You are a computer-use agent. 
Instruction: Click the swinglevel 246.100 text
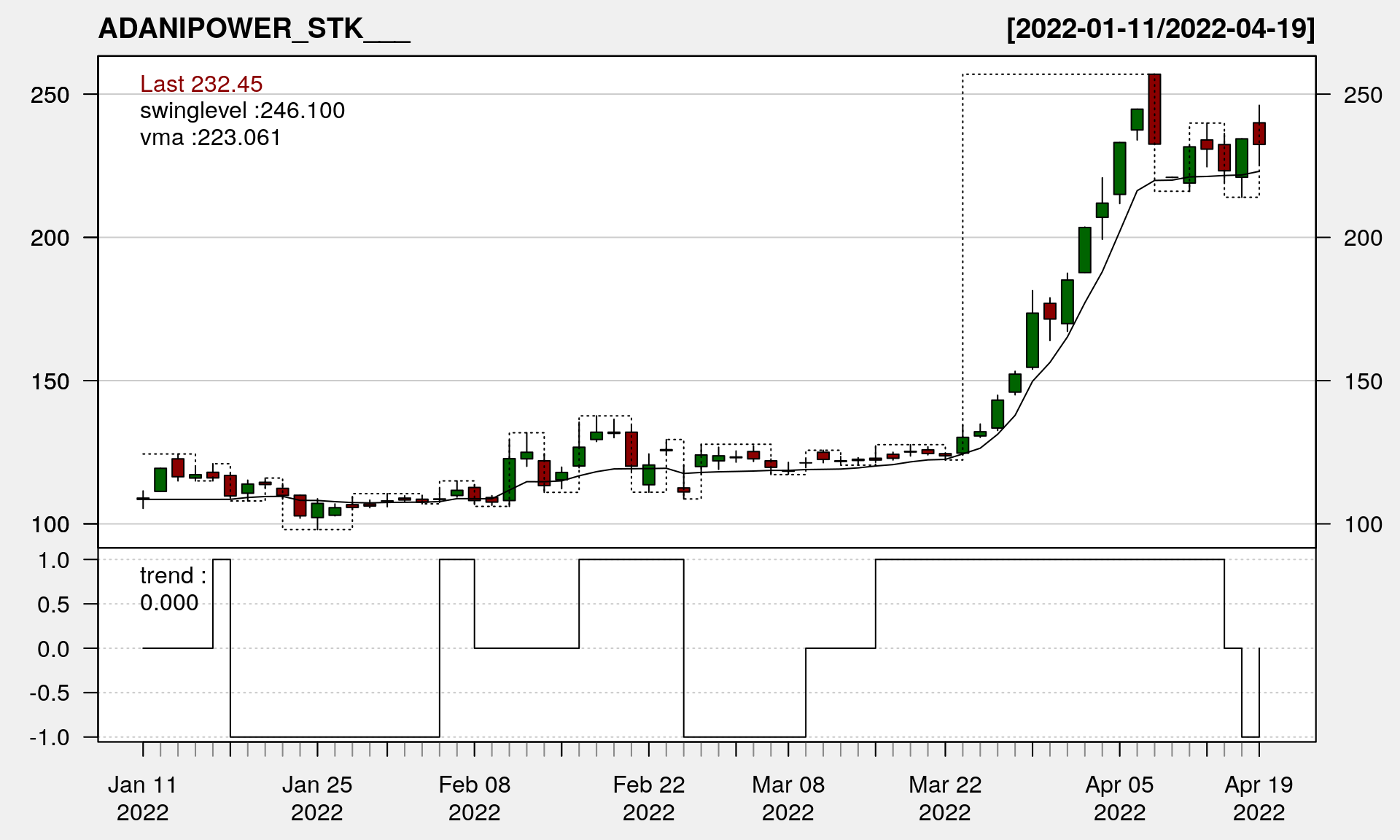[x=242, y=111]
